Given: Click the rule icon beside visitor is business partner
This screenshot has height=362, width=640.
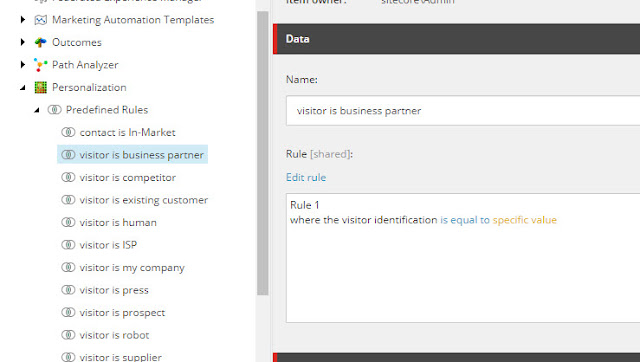Looking at the screenshot, I should [68, 155].
